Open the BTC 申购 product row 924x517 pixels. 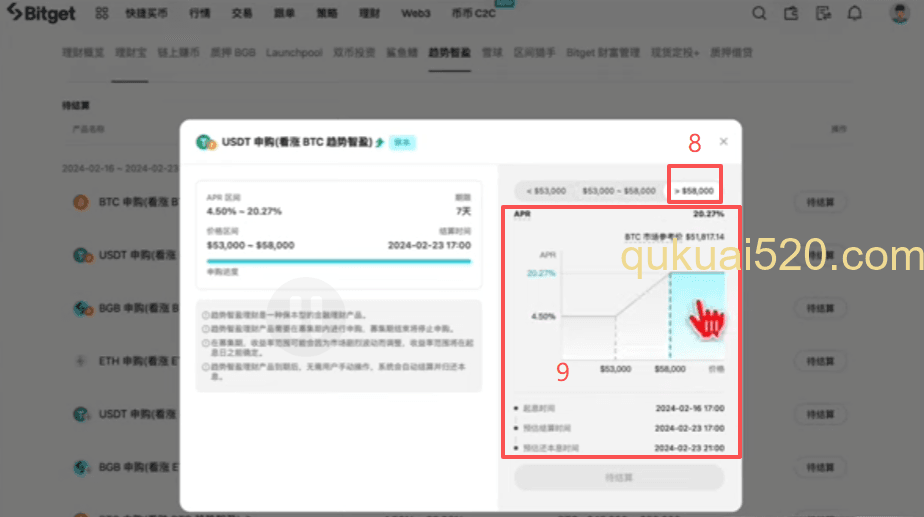pos(138,202)
